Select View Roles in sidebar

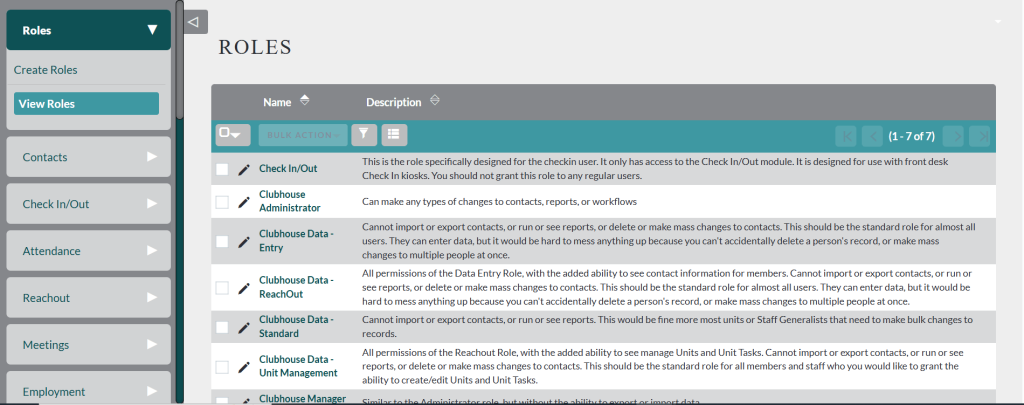pos(86,104)
